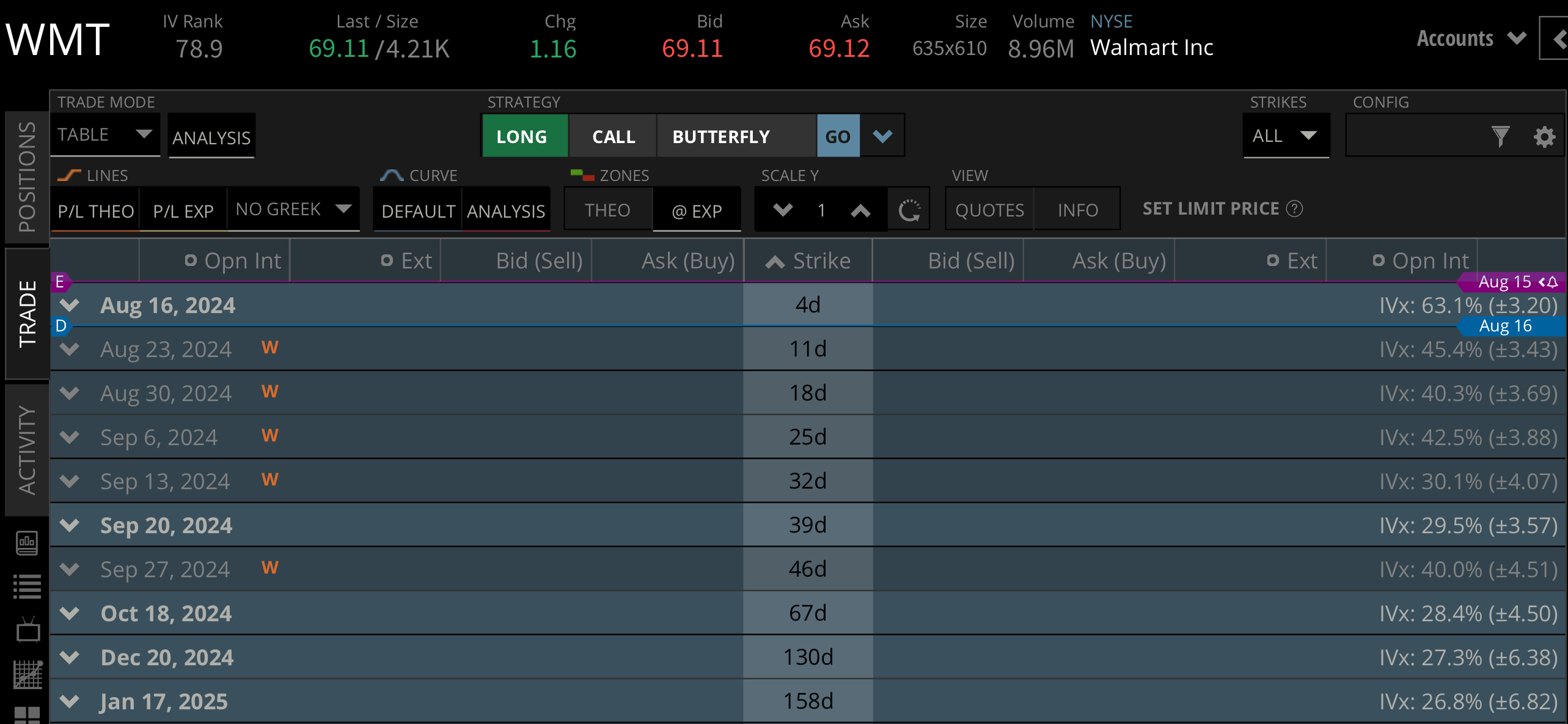Click the QUOTES view button
Screen dimensions: 1568x724
(x=989, y=210)
